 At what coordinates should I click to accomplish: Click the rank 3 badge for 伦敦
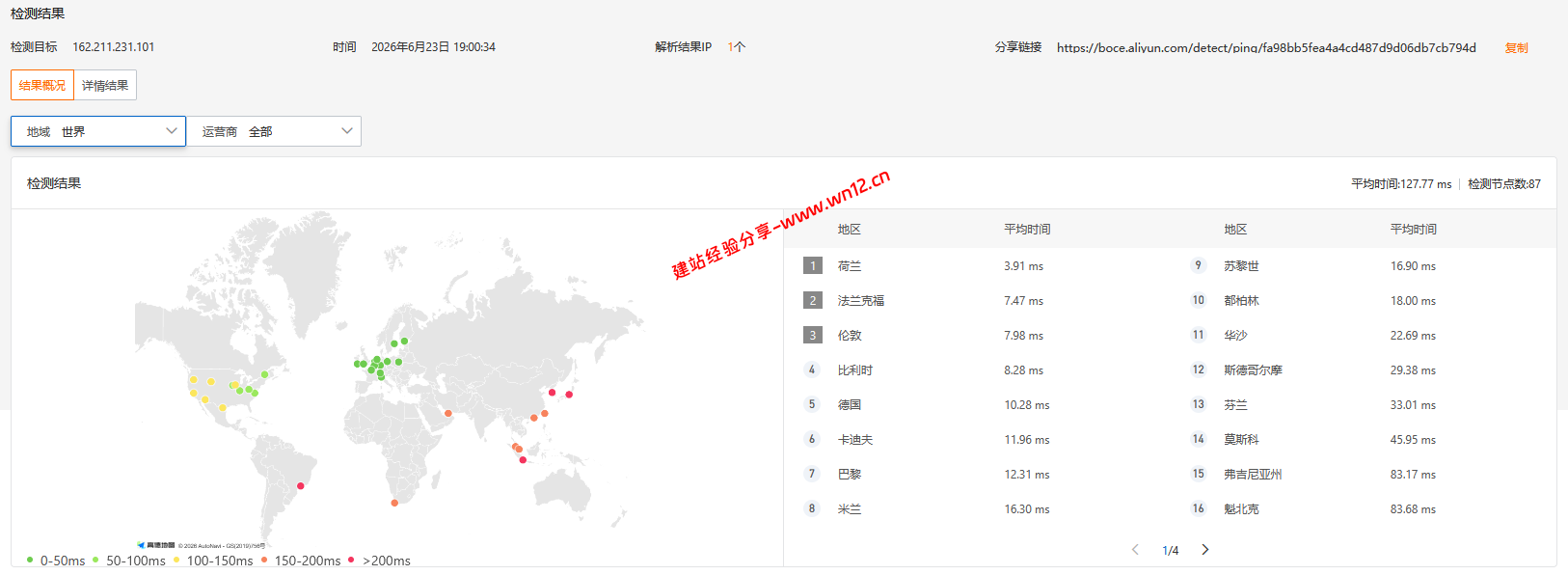[813, 335]
